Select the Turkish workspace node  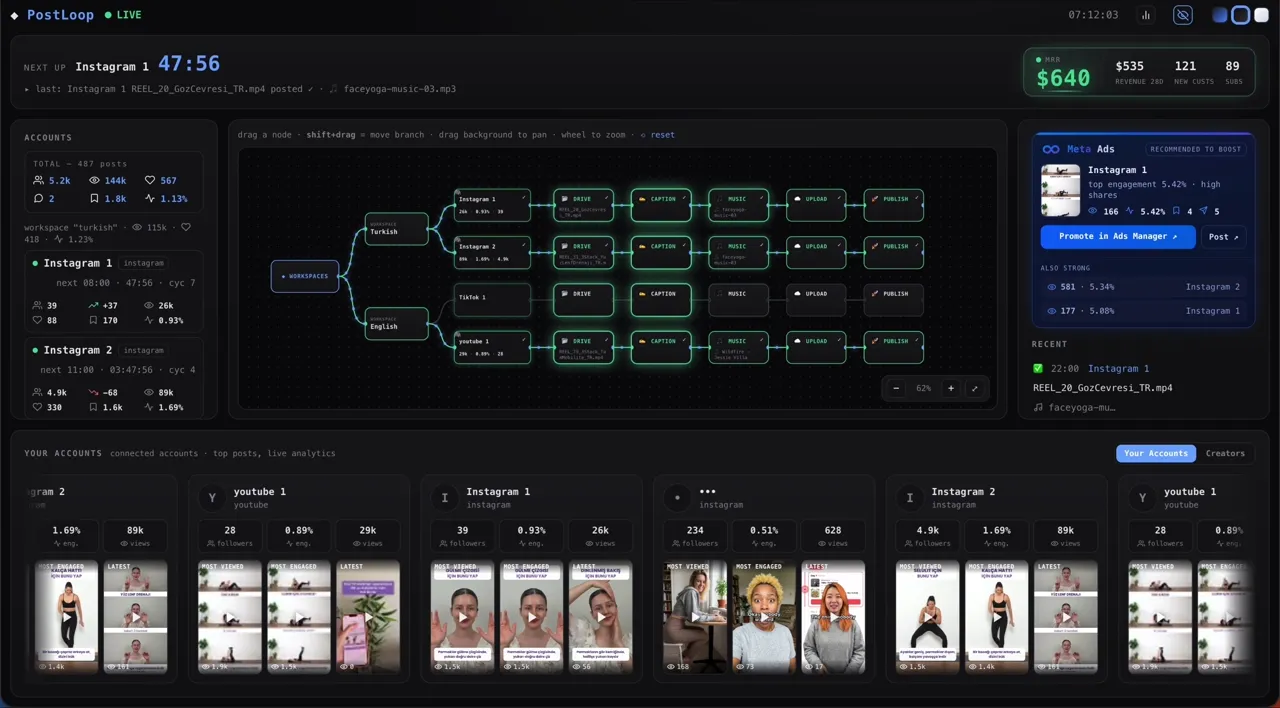397,228
